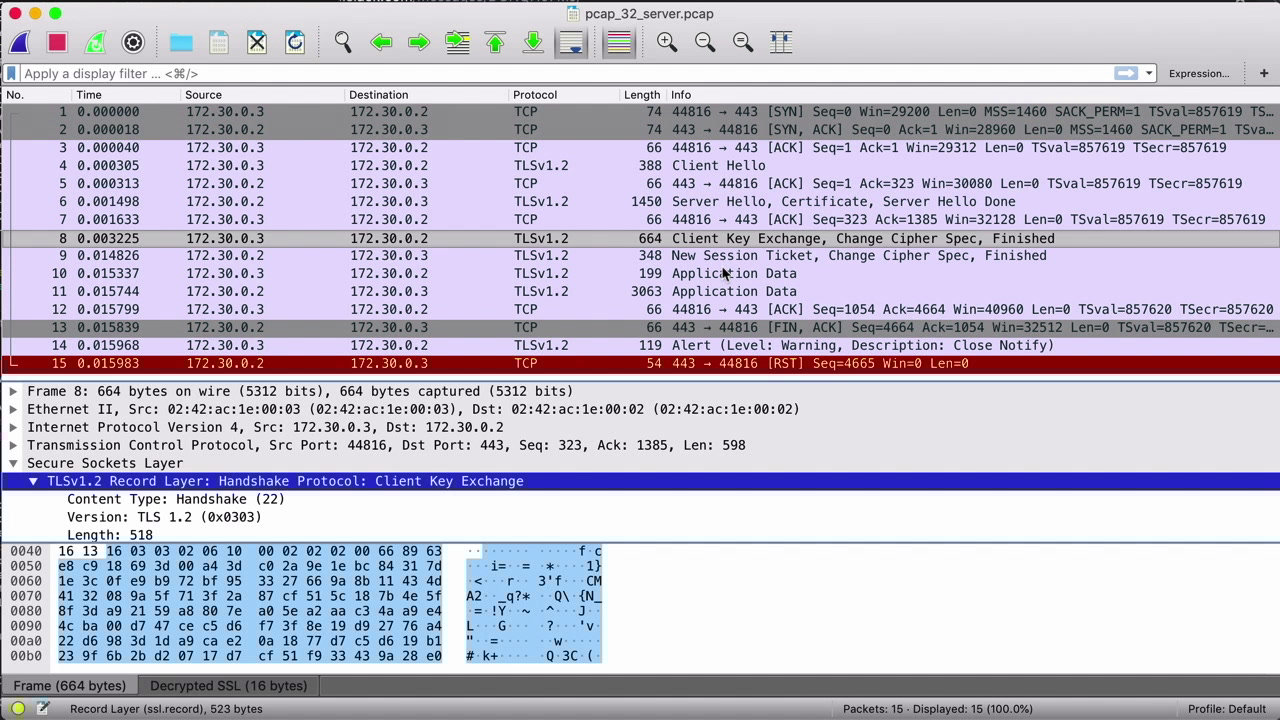Sort by the Info column header
This screenshot has height=720, width=1280.
972,95
